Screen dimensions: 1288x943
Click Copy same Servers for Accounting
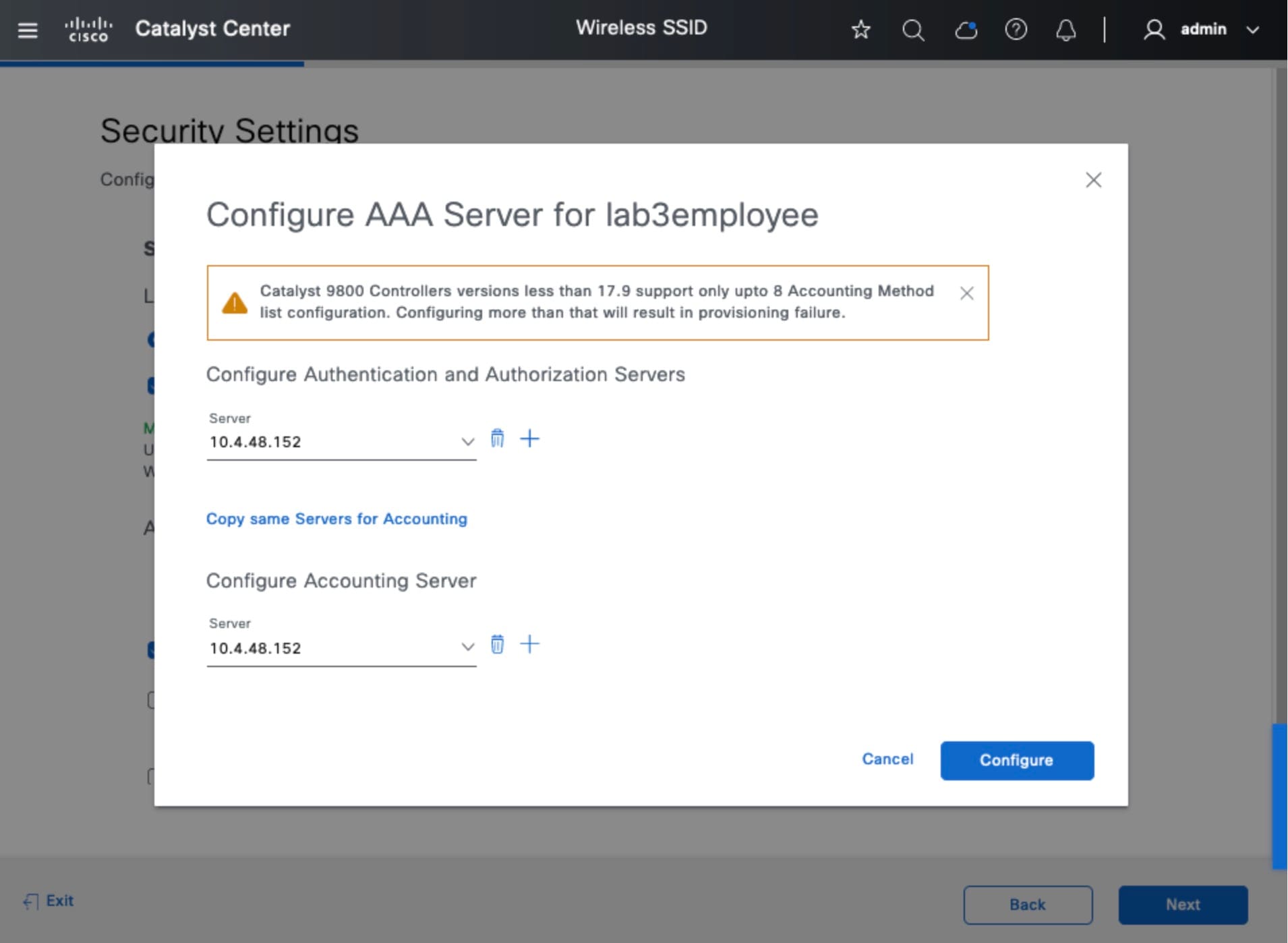[336, 519]
